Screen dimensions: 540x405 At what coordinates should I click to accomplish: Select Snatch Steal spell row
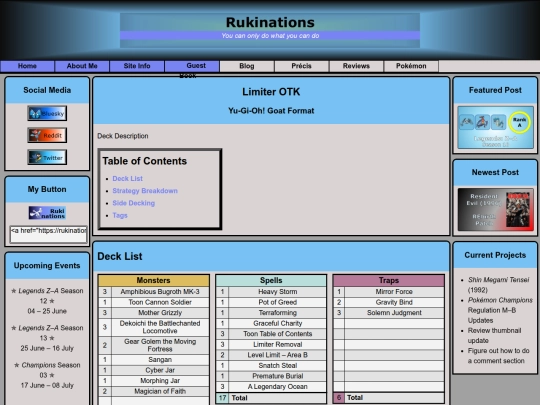click(x=271, y=365)
